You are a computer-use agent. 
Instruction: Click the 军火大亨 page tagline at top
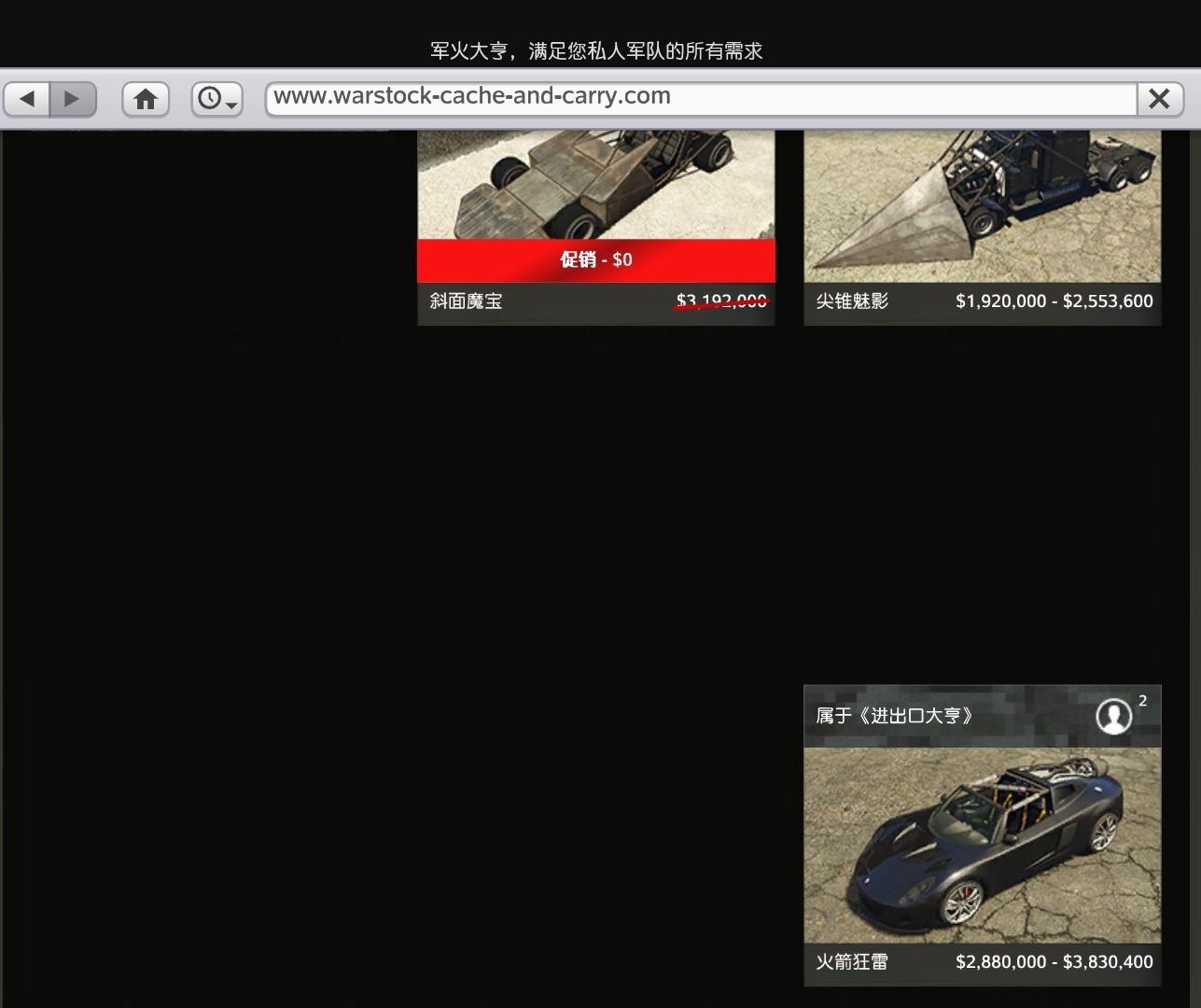pos(596,51)
